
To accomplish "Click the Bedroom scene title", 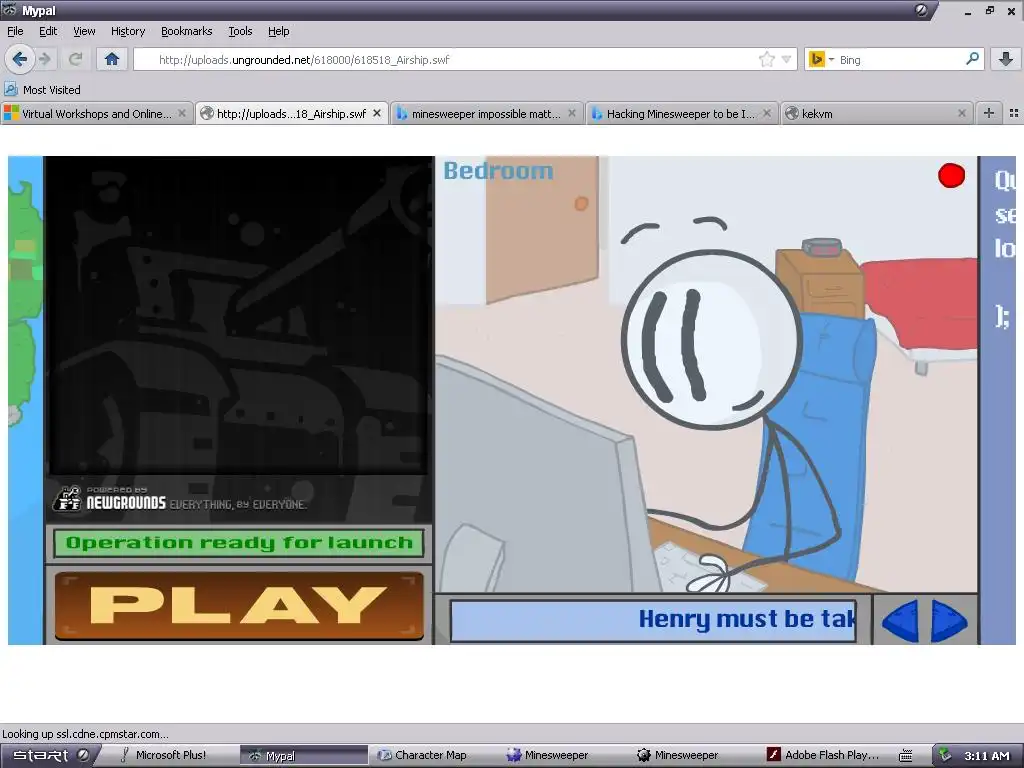I will click(x=498, y=171).
